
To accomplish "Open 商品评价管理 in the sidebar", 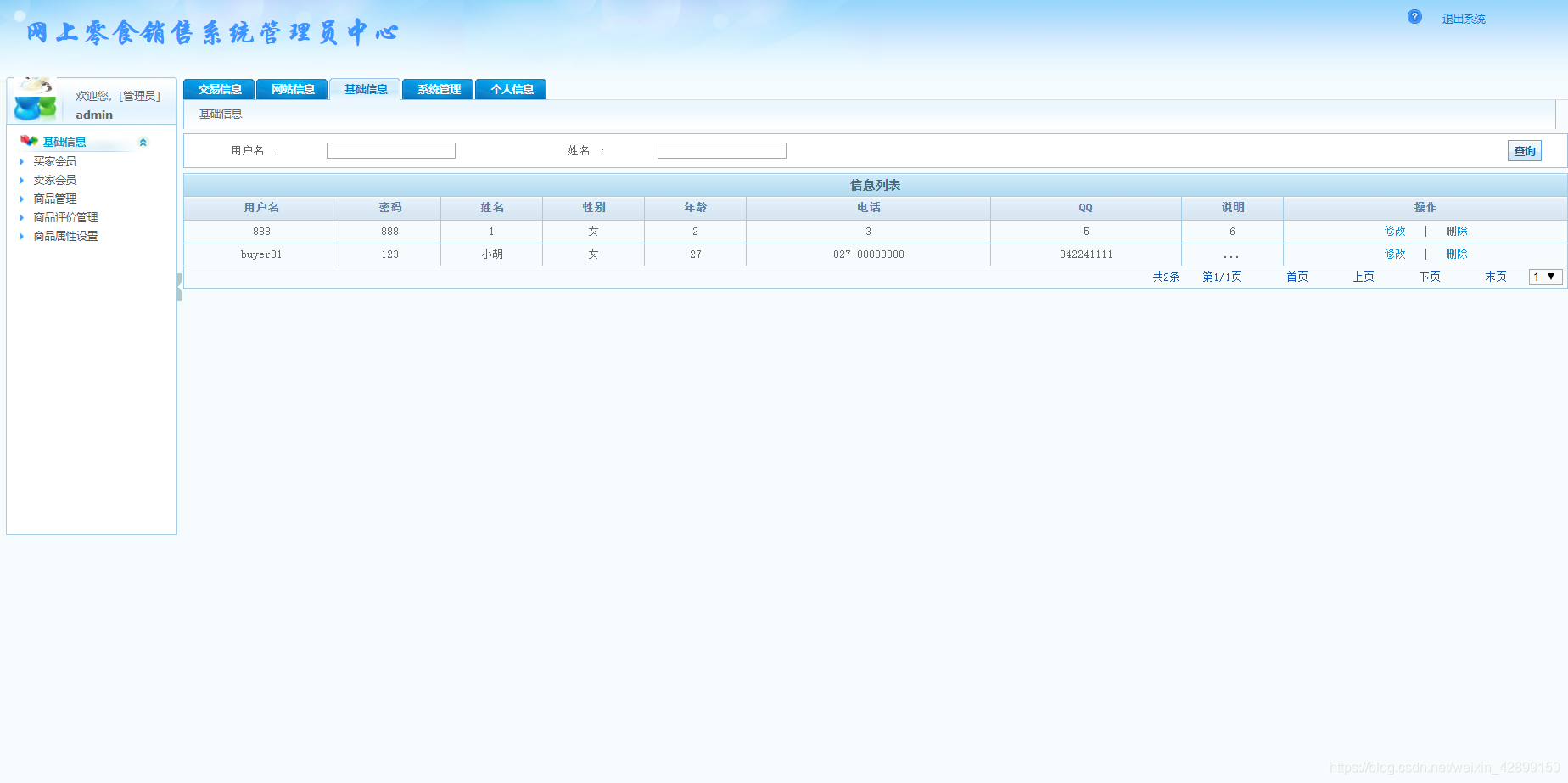I will tap(65, 217).
